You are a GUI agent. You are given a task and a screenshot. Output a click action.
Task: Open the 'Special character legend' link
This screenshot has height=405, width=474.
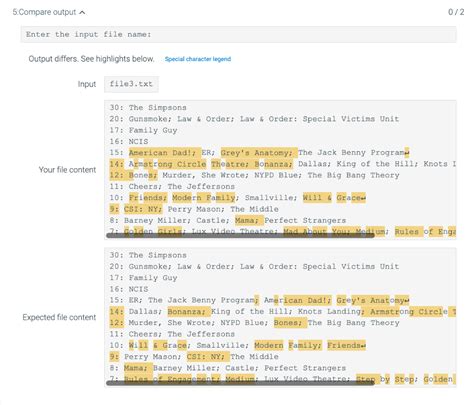point(198,59)
